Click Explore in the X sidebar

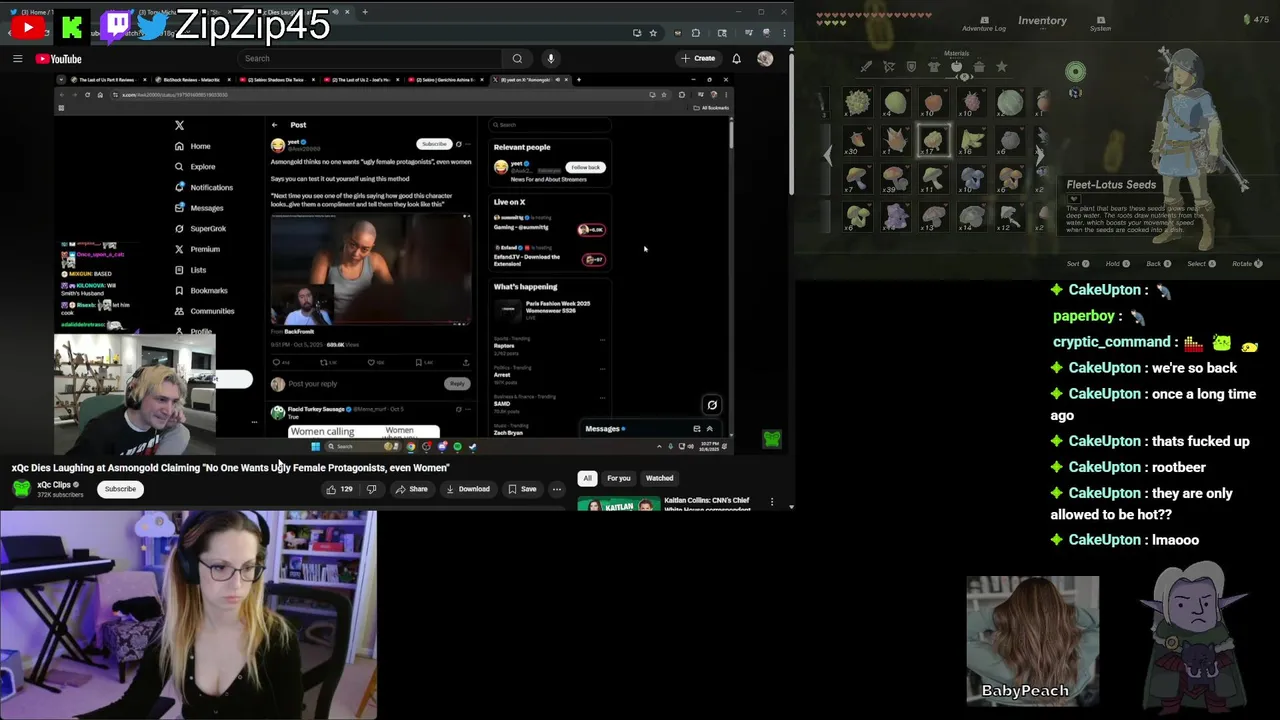click(195, 167)
